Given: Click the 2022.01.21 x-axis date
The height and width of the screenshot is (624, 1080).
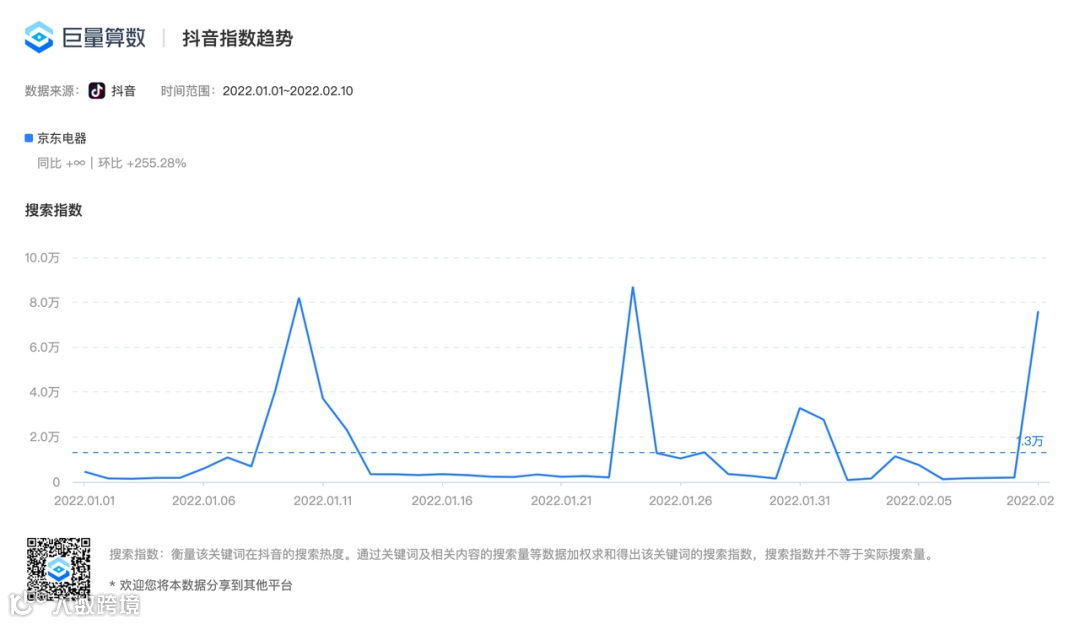Looking at the screenshot, I should [x=561, y=501].
